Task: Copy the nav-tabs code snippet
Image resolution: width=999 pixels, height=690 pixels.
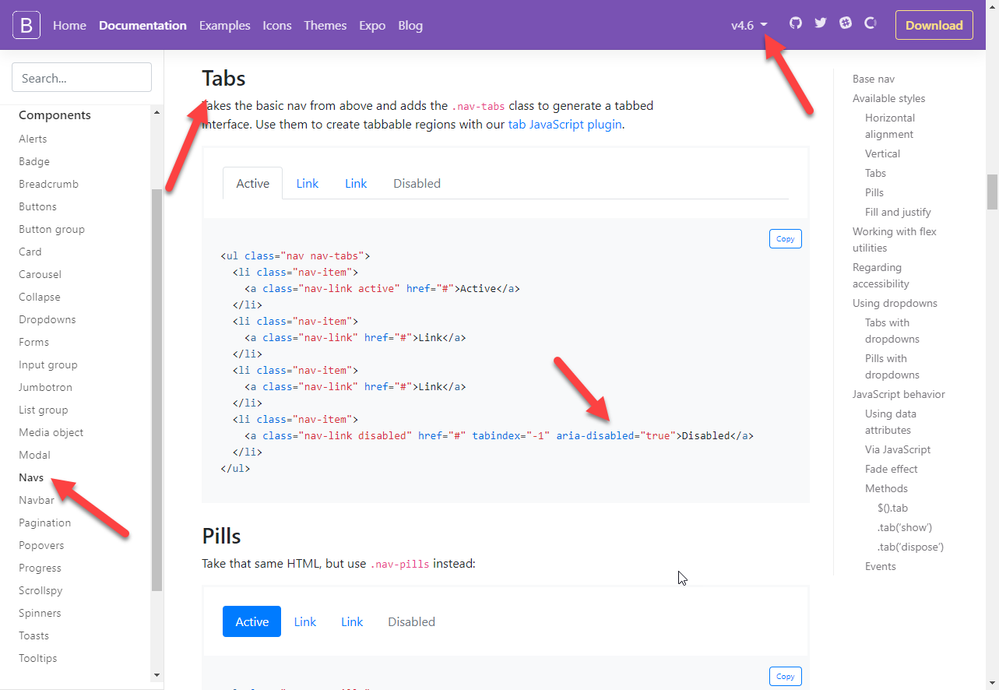Action: coord(785,239)
